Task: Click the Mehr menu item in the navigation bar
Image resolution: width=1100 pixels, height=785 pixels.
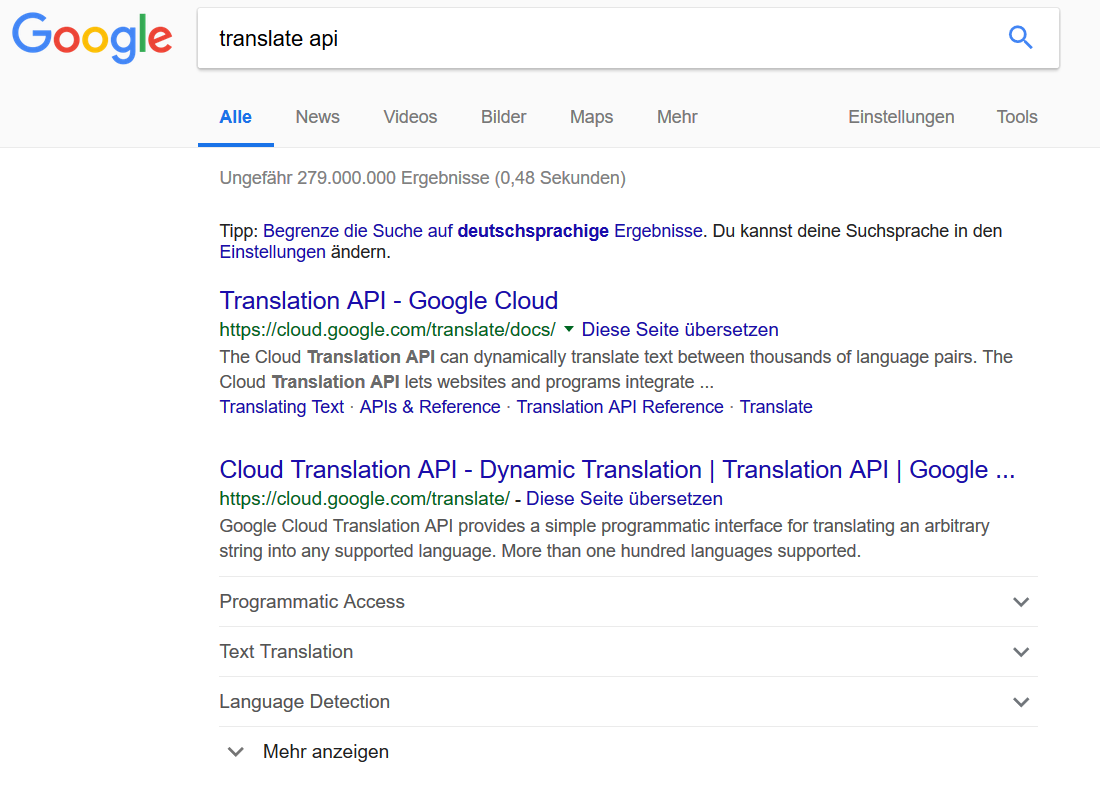Action: (676, 117)
